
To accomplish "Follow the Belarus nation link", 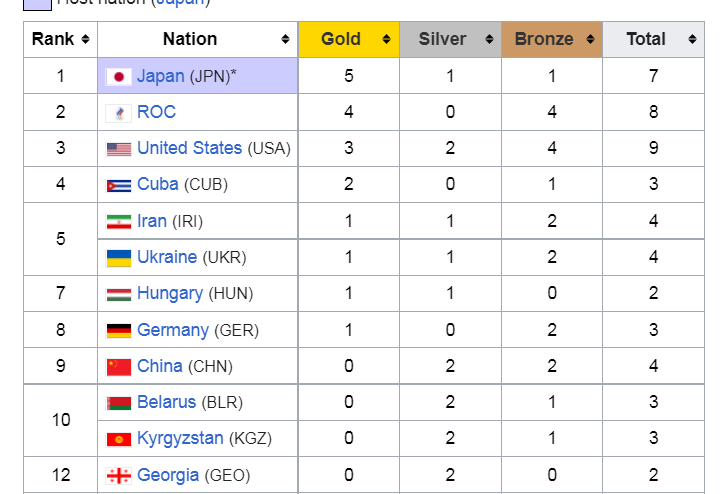I will pos(166,402).
